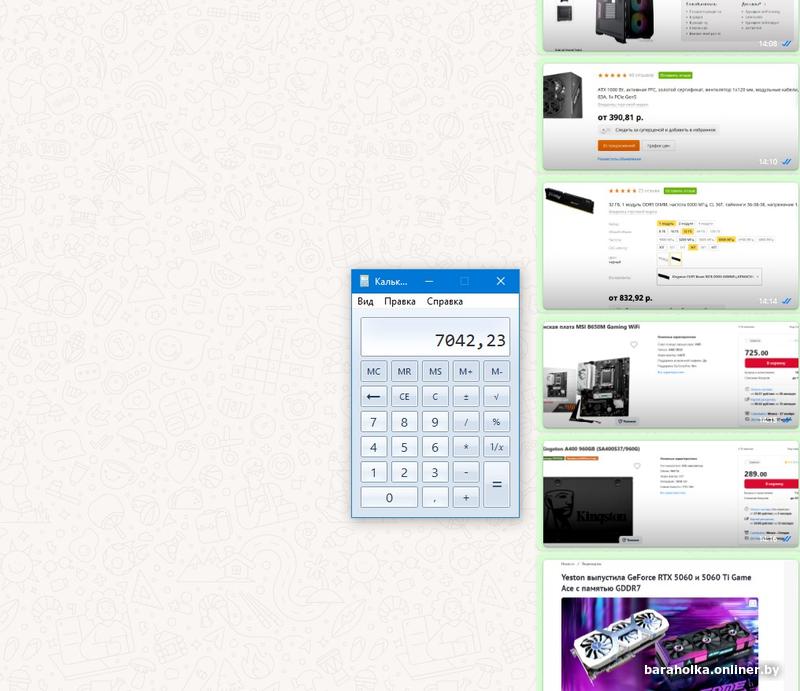Click the percent % button

click(x=496, y=422)
